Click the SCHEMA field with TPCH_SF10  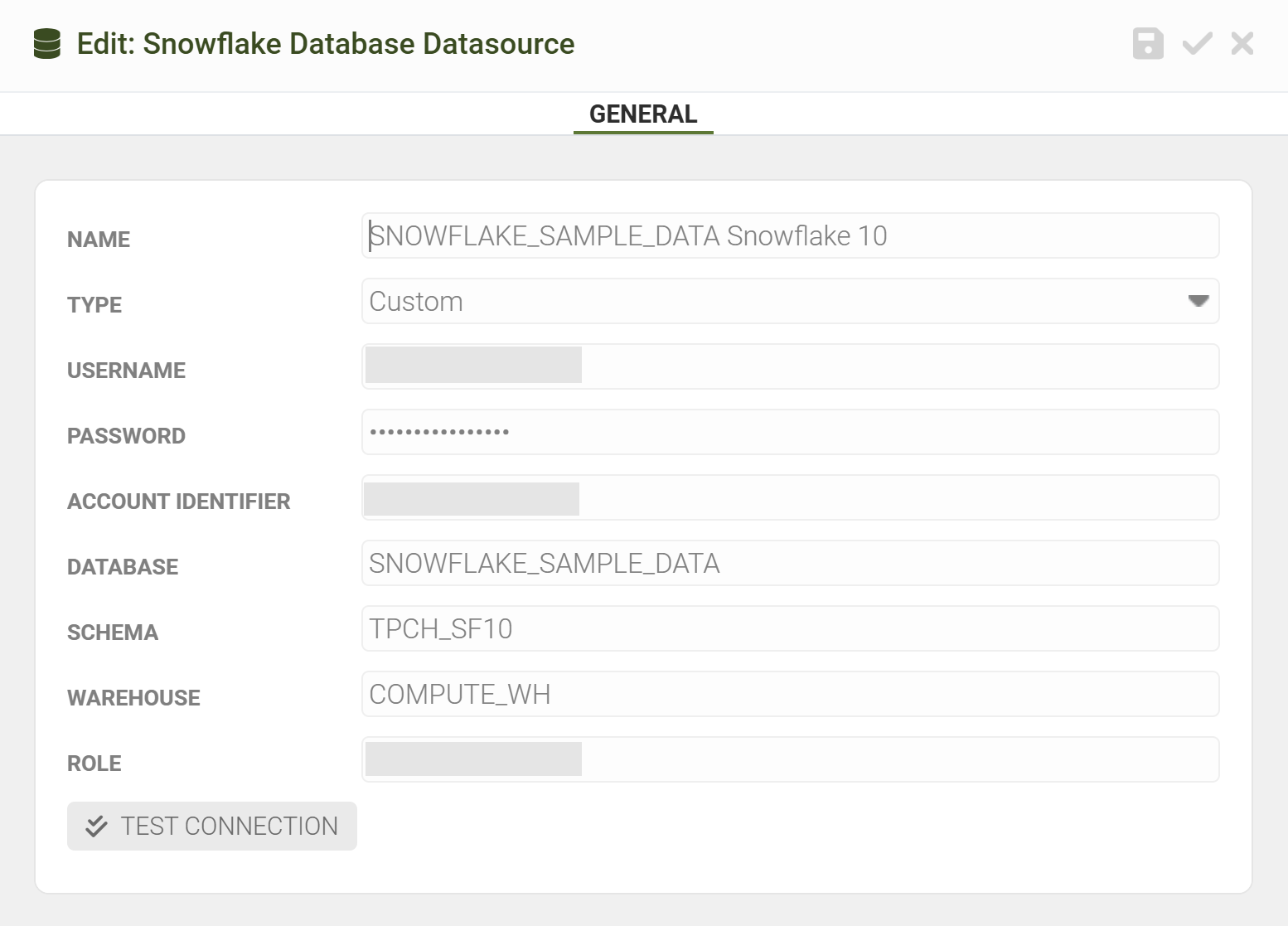coord(790,629)
